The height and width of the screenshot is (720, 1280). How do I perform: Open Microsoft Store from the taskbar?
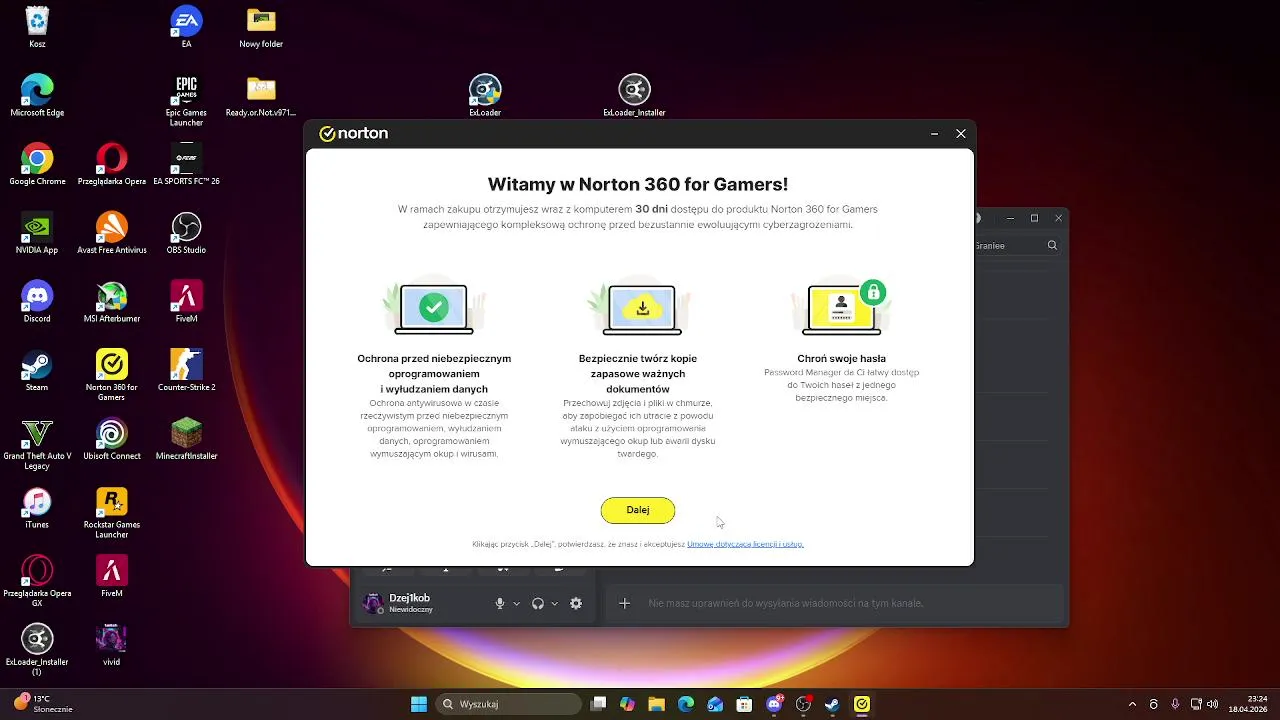(x=744, y=704)
